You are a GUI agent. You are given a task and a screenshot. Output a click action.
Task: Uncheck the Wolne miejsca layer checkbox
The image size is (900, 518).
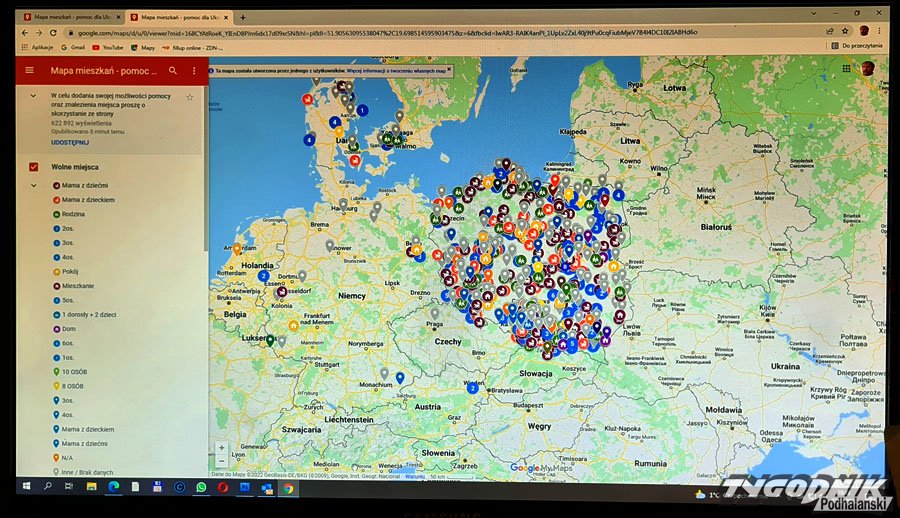(x=33, y=167)
